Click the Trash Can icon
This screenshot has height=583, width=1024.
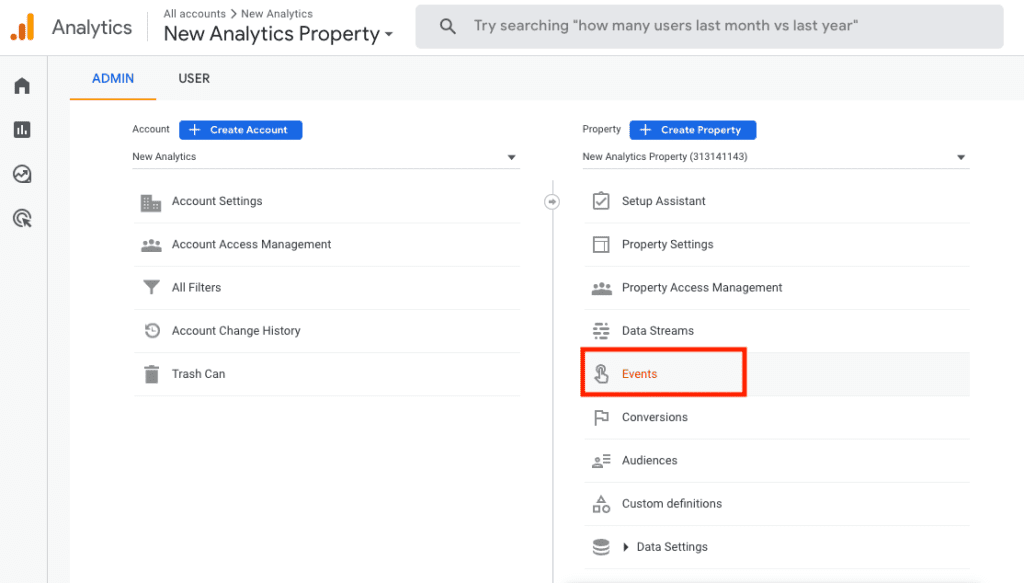[151, 374]
